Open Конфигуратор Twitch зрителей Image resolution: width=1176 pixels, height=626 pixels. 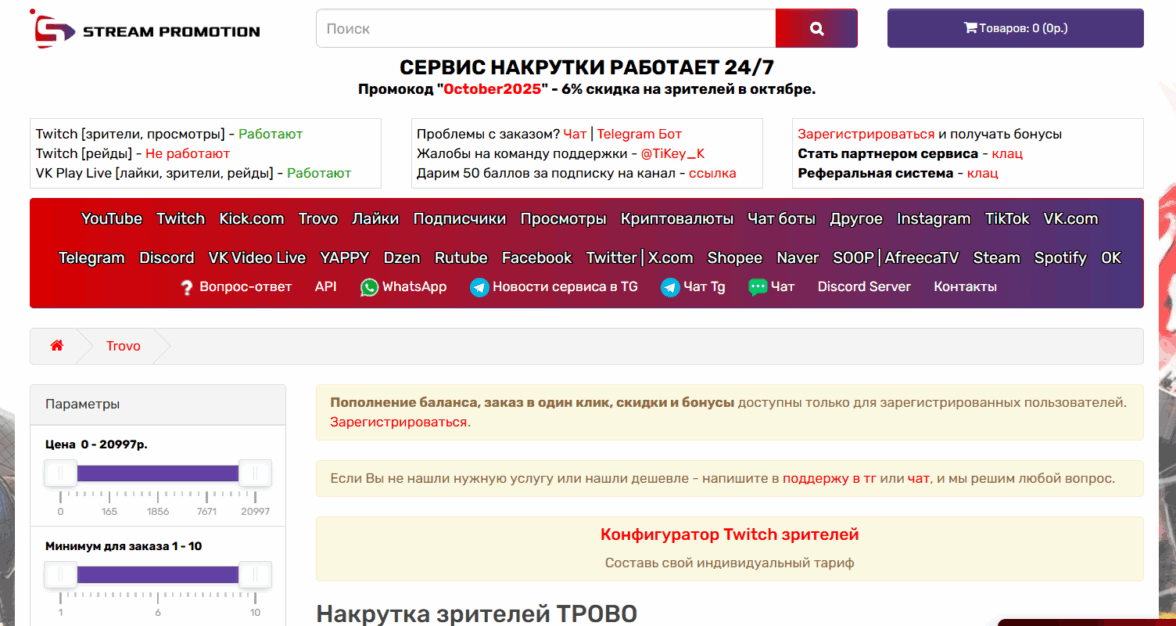(x=730, y=535)
